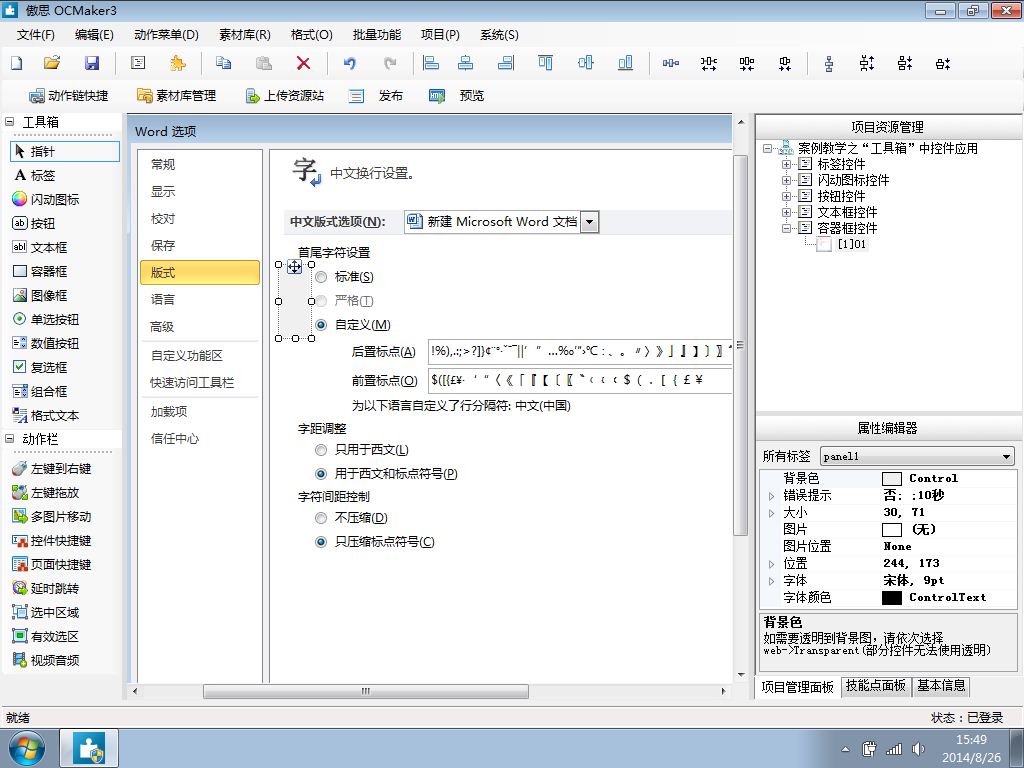
Task: Collapse the 工具箱 section
Action: 10,121
